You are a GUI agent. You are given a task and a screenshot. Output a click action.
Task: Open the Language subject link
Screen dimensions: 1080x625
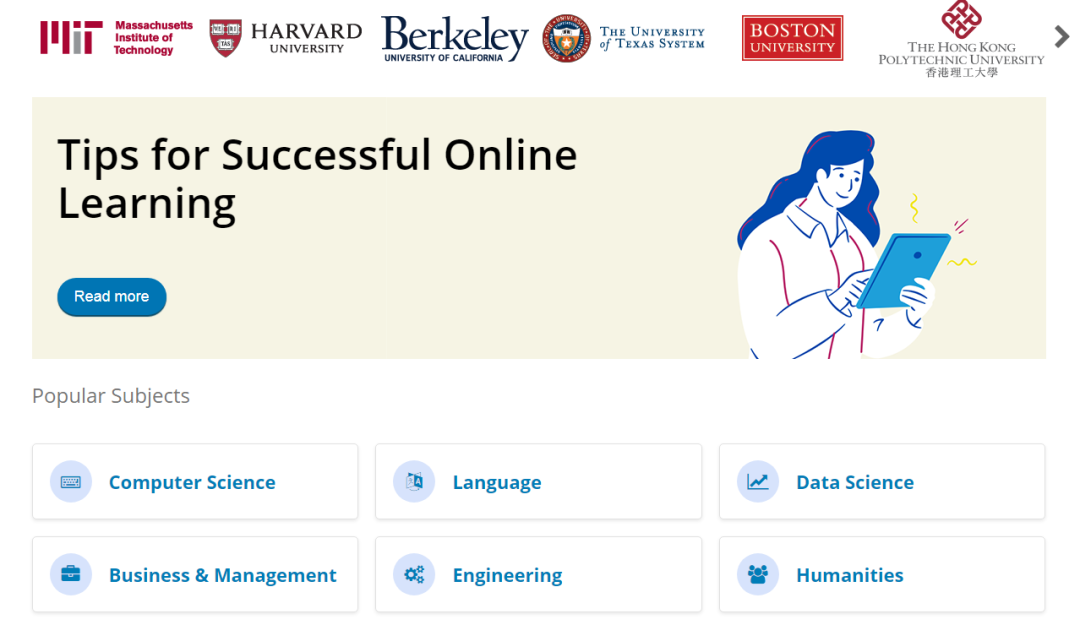497,482
